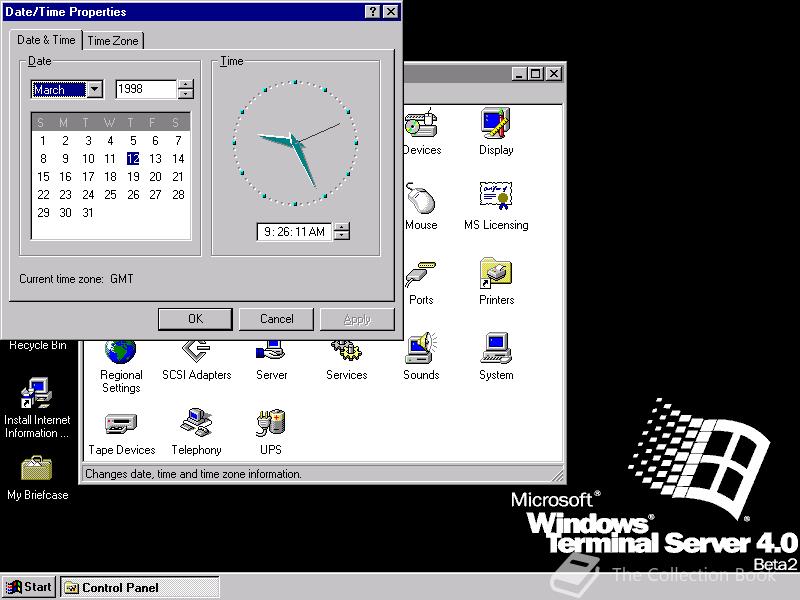Click the greyed-out Apply button

pos(357,319)
